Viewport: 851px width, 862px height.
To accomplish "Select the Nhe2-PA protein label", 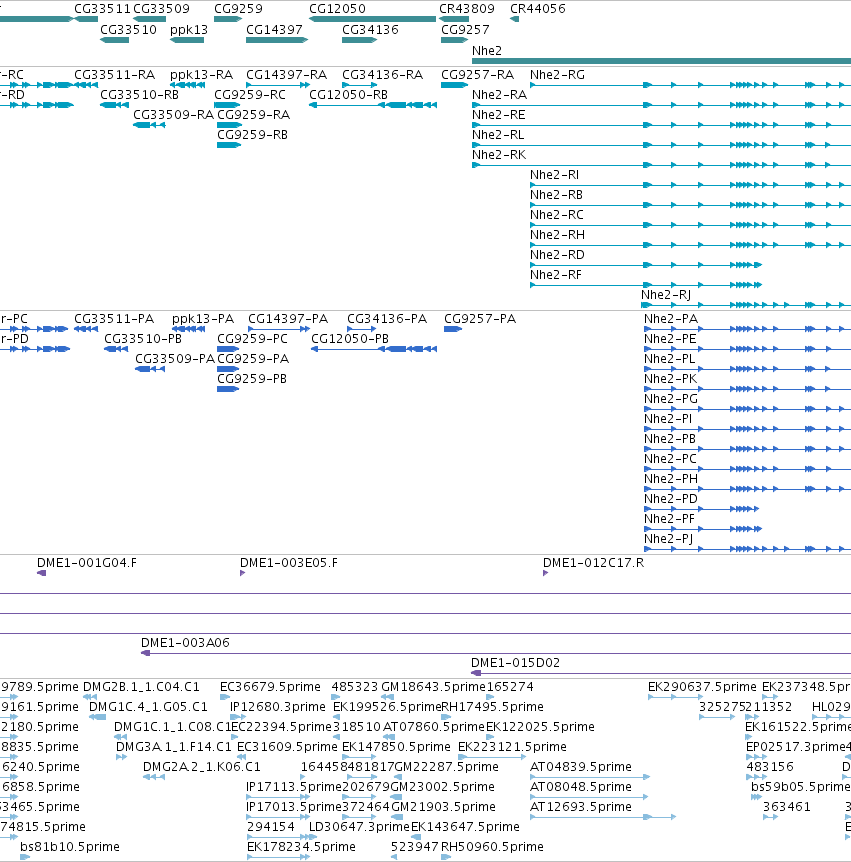I will tap(671, 319).
